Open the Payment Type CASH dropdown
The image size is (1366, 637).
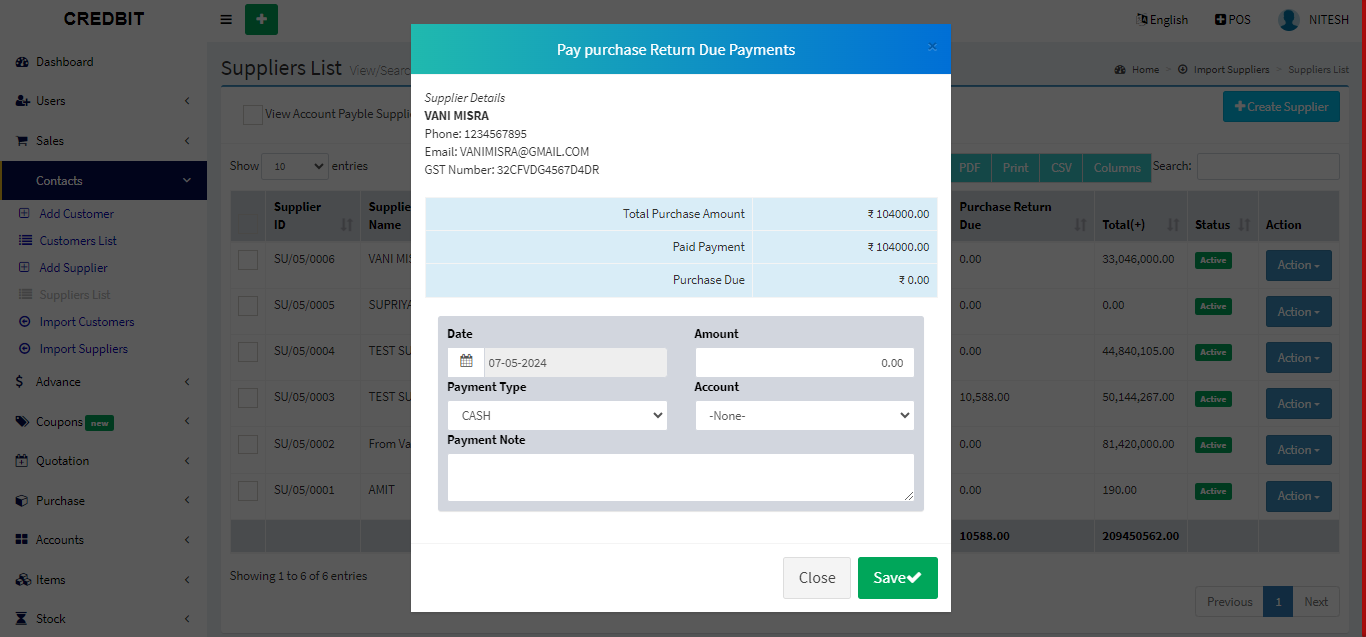coord(557,415)
